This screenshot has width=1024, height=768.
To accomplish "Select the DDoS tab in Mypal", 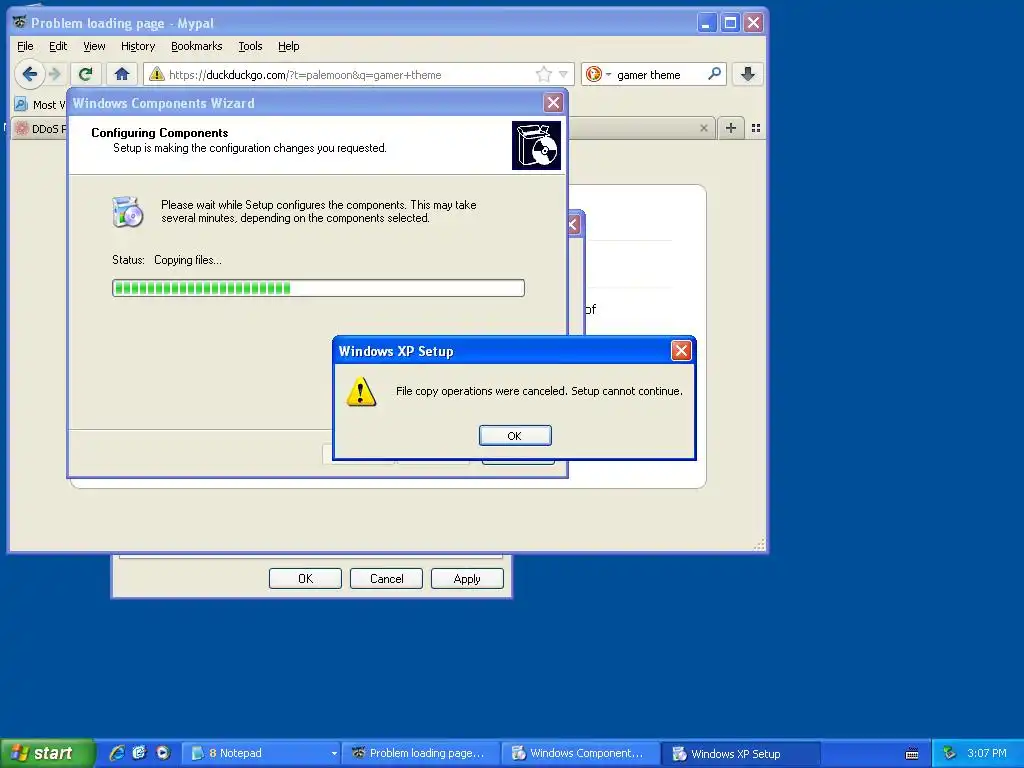I will click(39, 129).
